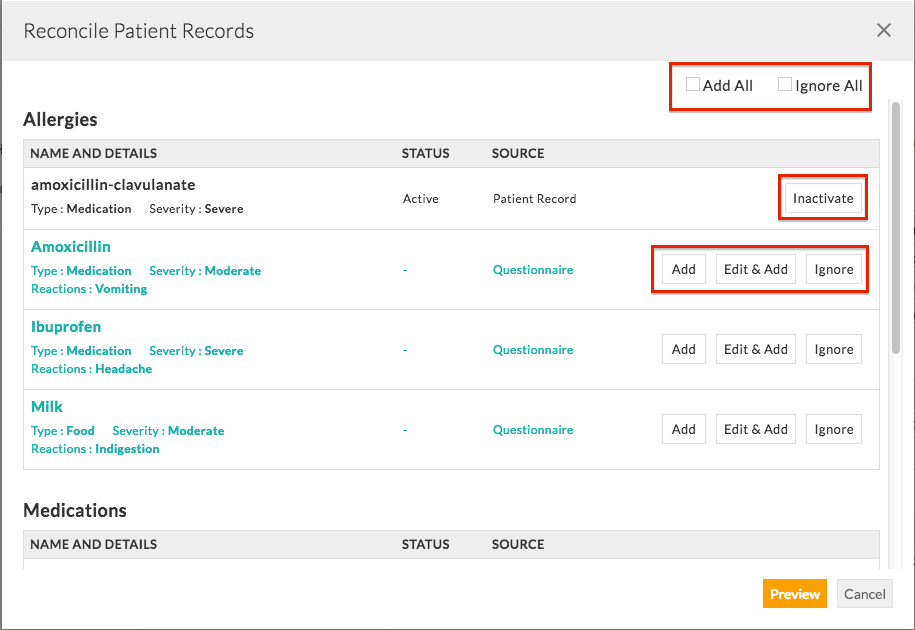Open the Ibuprofen allergy details link
The height and width of the screenshot is (630, 915).
pos(65,326)
